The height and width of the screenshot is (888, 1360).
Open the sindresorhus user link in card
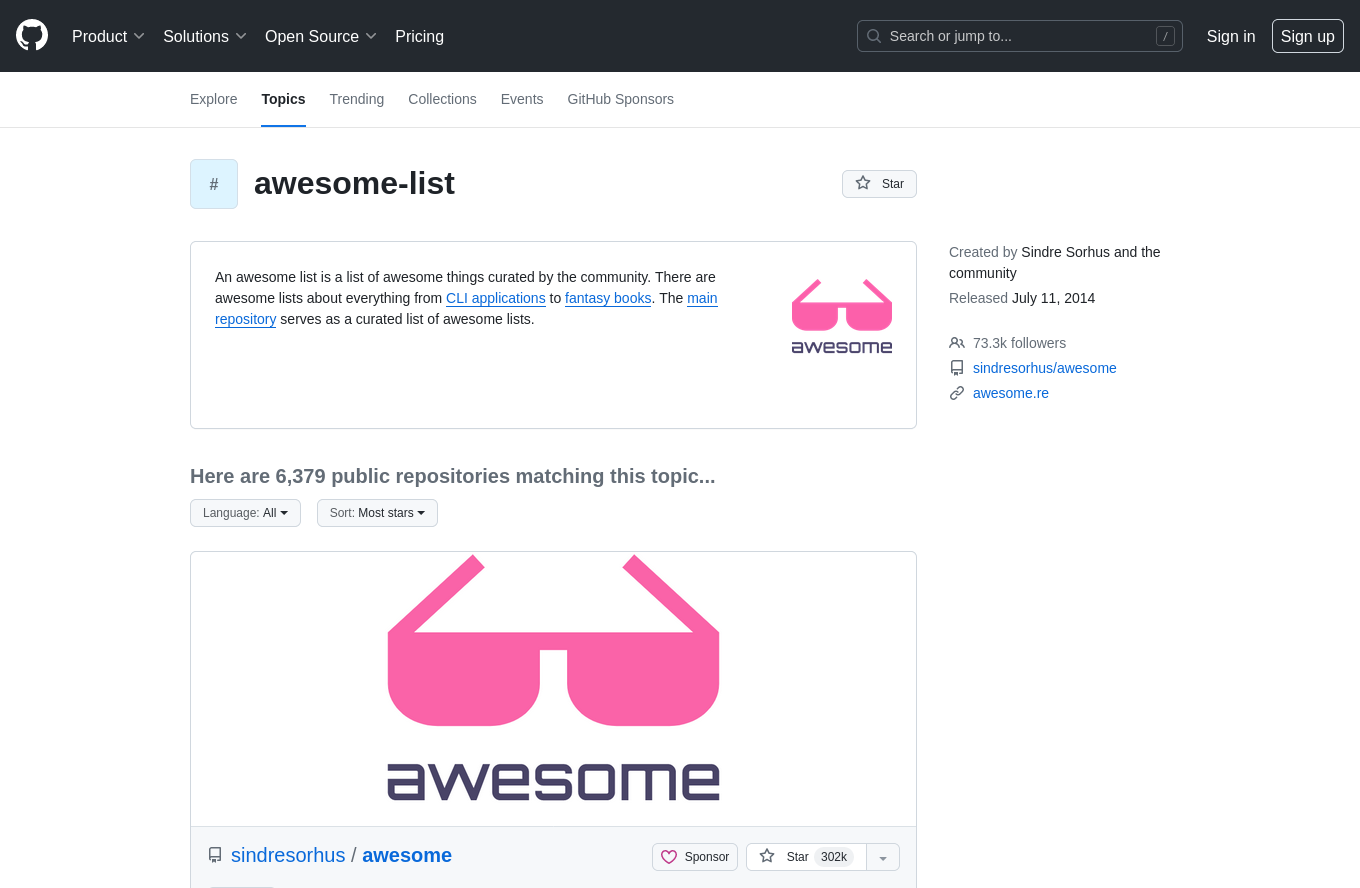288,855
